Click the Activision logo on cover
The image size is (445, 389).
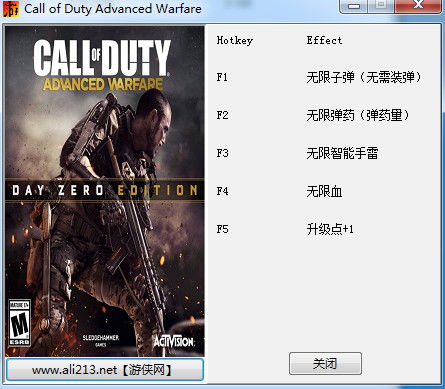(x=174, y=341)
